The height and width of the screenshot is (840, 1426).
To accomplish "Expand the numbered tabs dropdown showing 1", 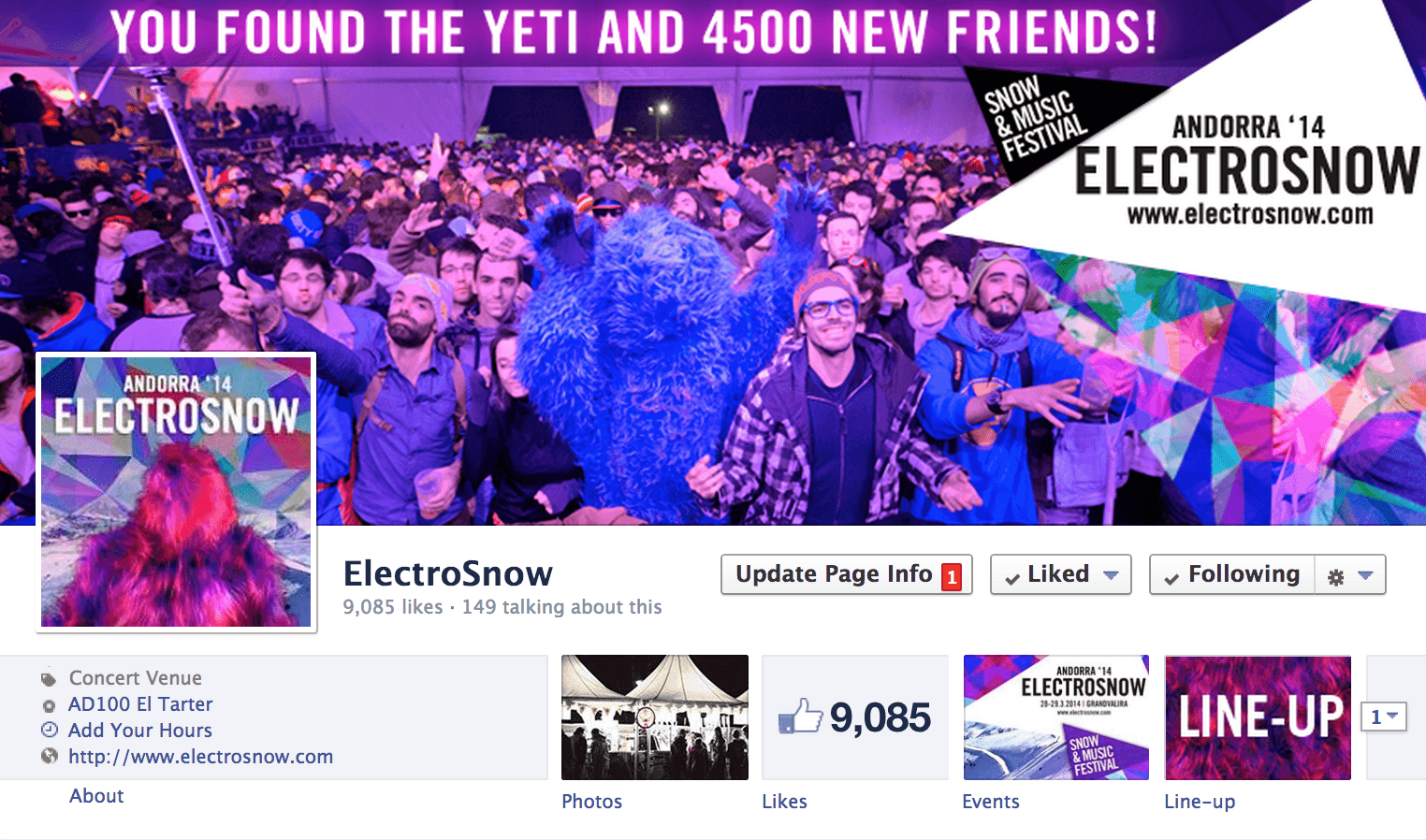I will pyautogui.click(x=1384, y=717).
